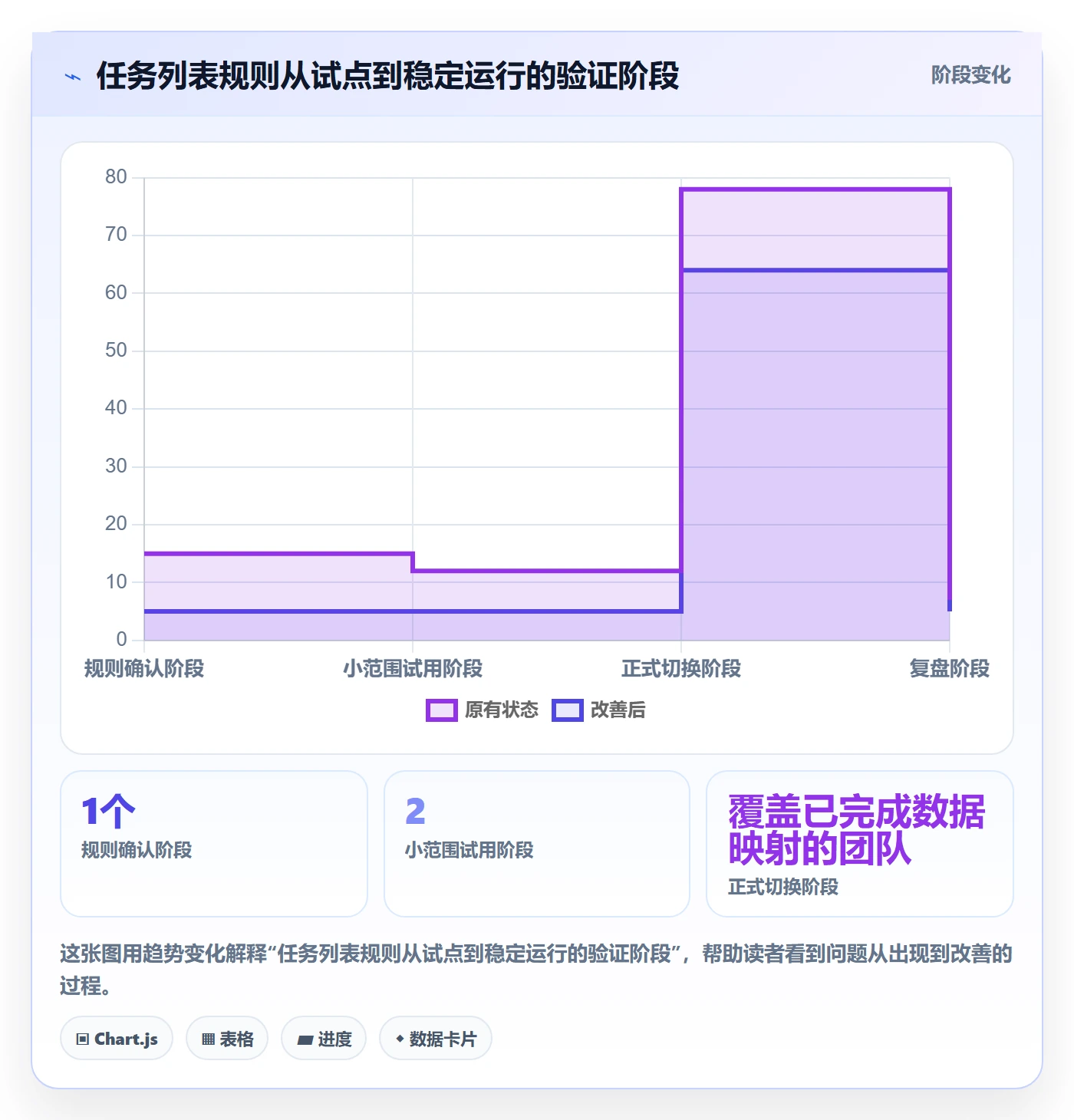
Task: Click the 80 y-axis value
Action: coord(116,177)
